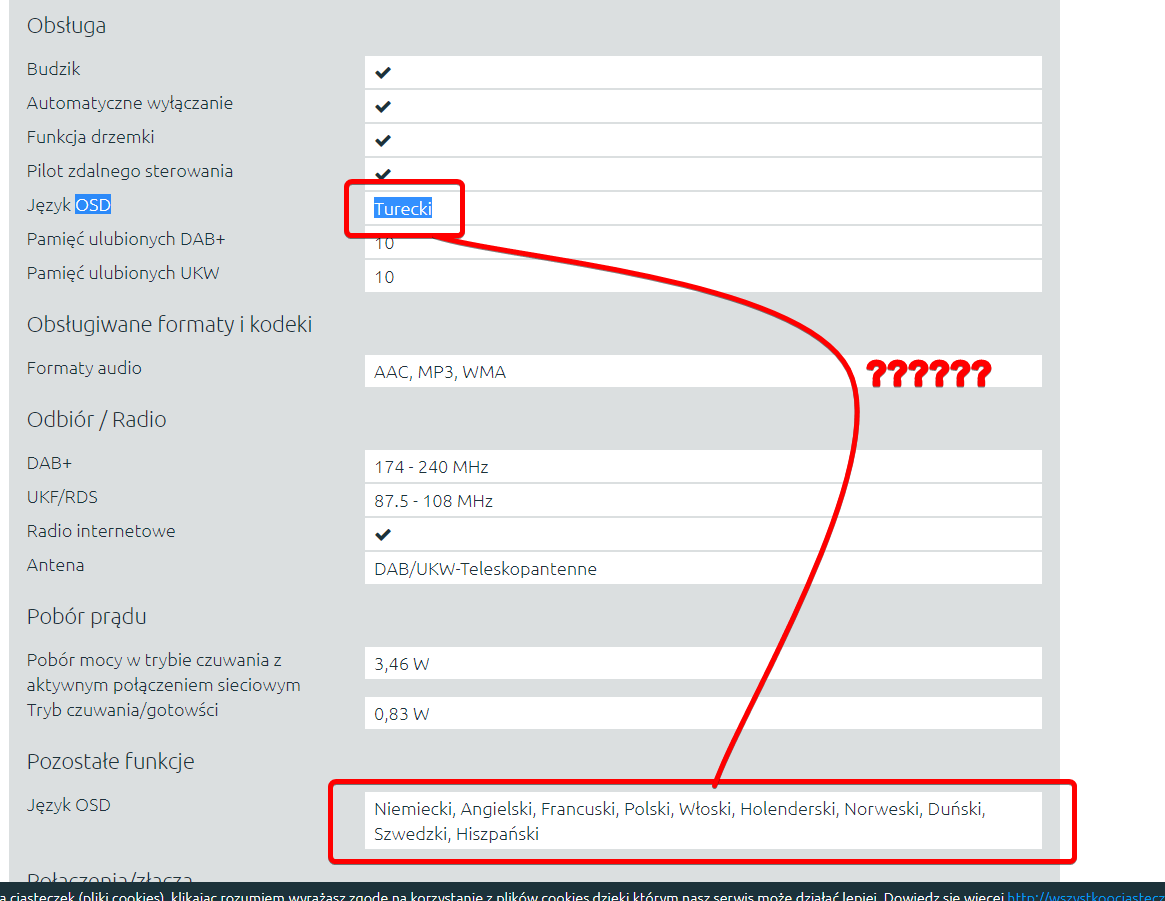This screenshot has width=1165, height=901.
Task: Click the 174 - 240 MHz value
Action: [431, 467]
